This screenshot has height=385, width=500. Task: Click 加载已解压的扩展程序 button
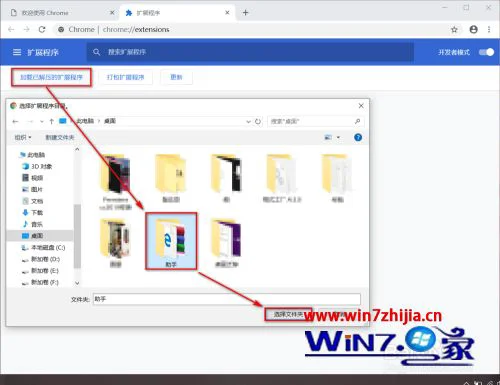51,77
